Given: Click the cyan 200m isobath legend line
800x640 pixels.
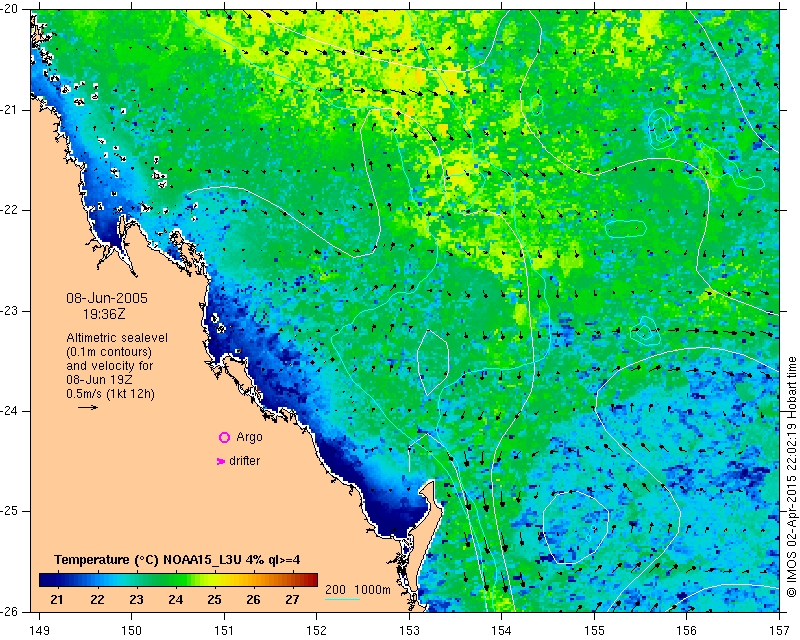Looking at the screenshot, I should (x=342, y=599).
